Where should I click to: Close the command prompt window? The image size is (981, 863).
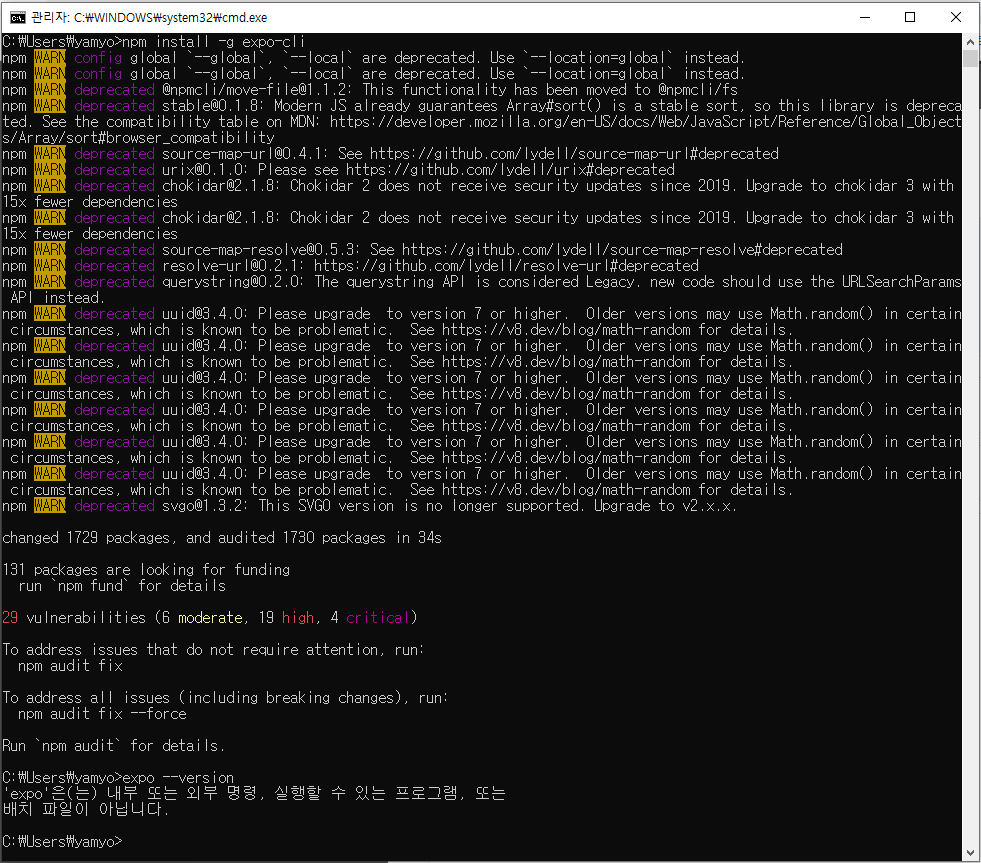(x=956, y=18)
